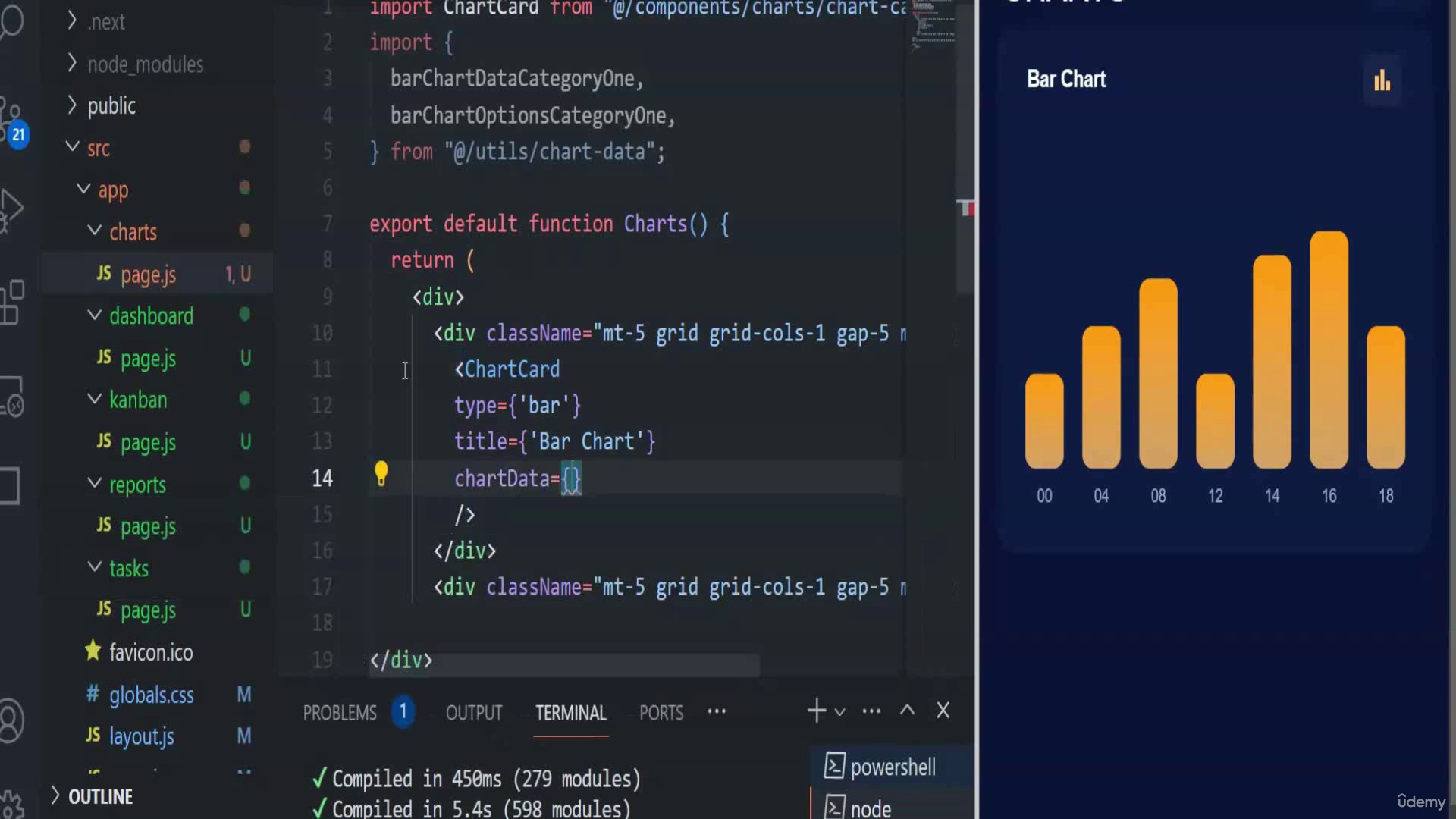The height and width of the screenshot is (819, 1456).
Task: Click the orange bar labeled 16 in chart
Action: (x=1329, y=350)
